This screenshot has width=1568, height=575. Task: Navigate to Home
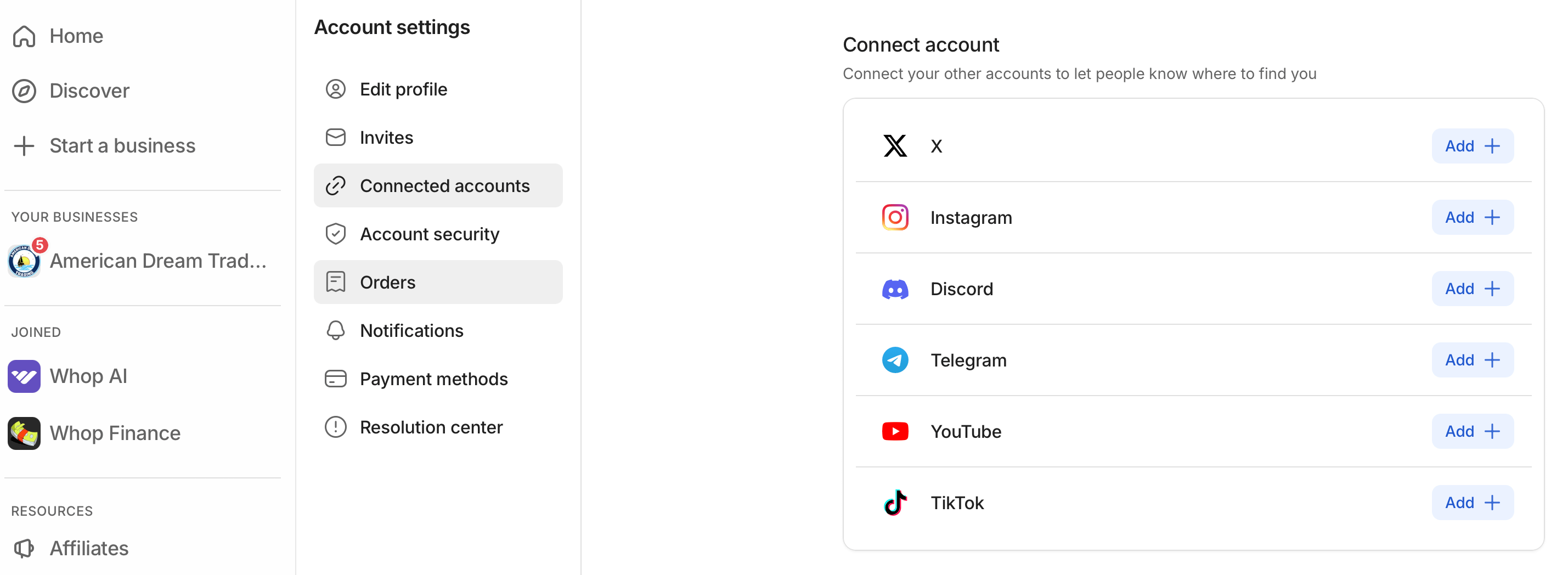coord(77,36)
